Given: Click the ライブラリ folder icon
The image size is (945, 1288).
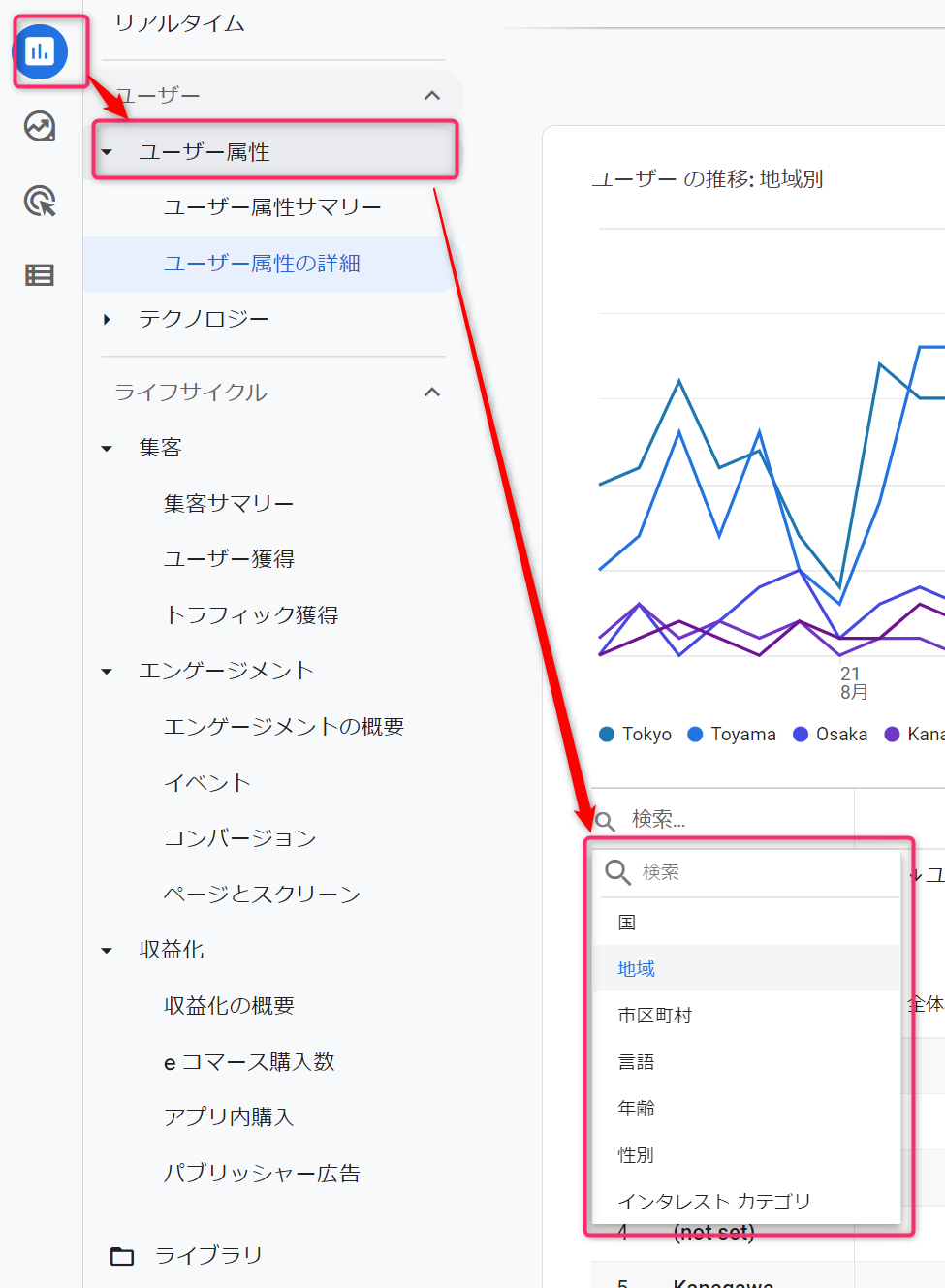Looking at the screenshot, I should point(122,1256).
